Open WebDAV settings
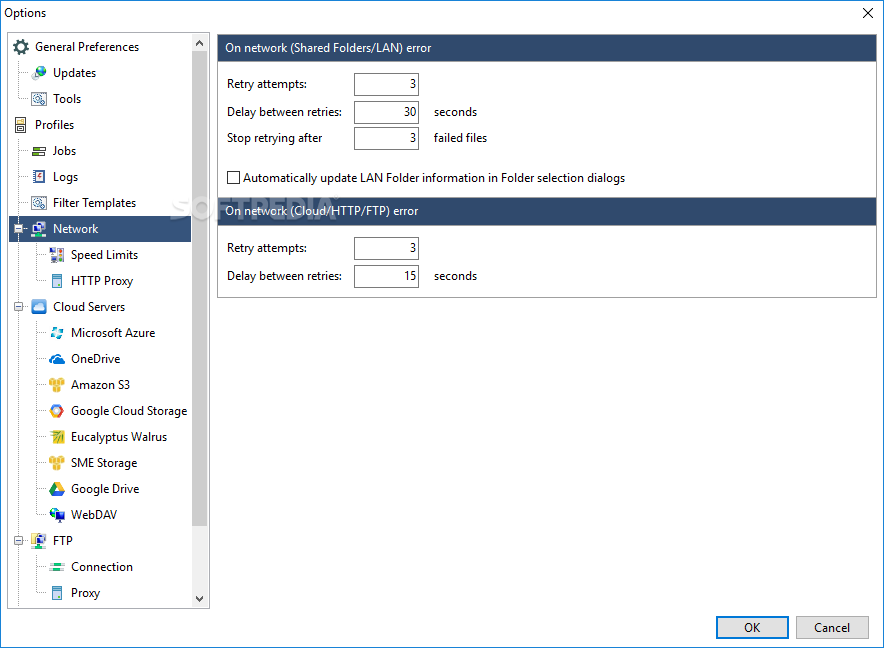 click(94, 515)
